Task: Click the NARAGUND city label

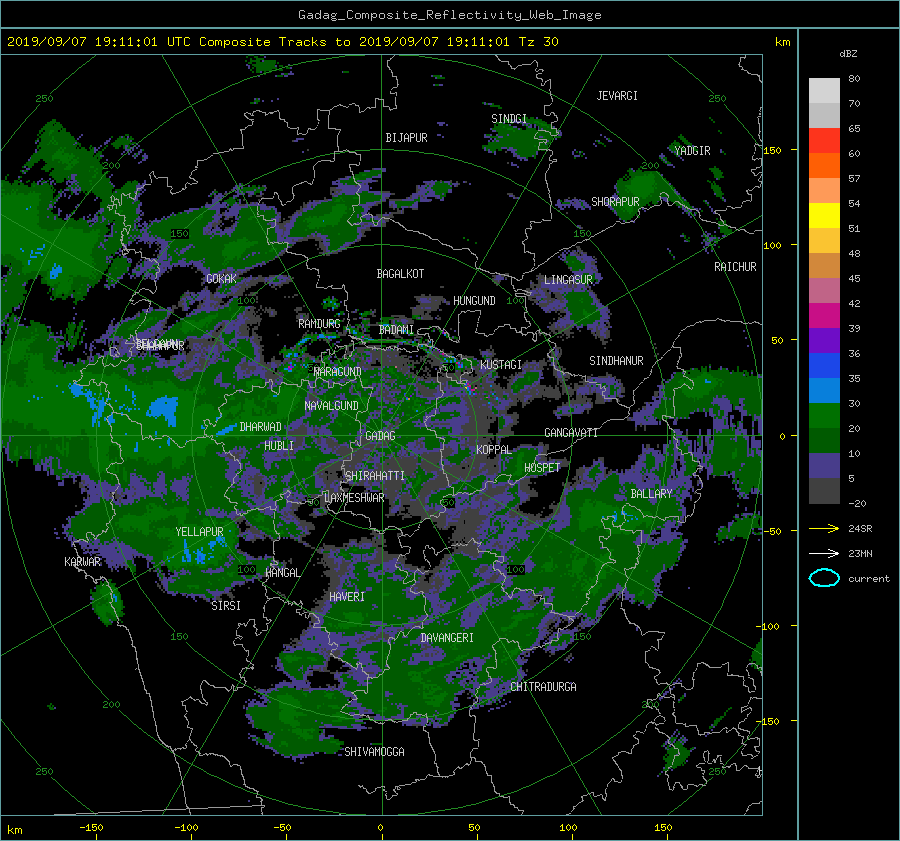Action: (338, 372)
